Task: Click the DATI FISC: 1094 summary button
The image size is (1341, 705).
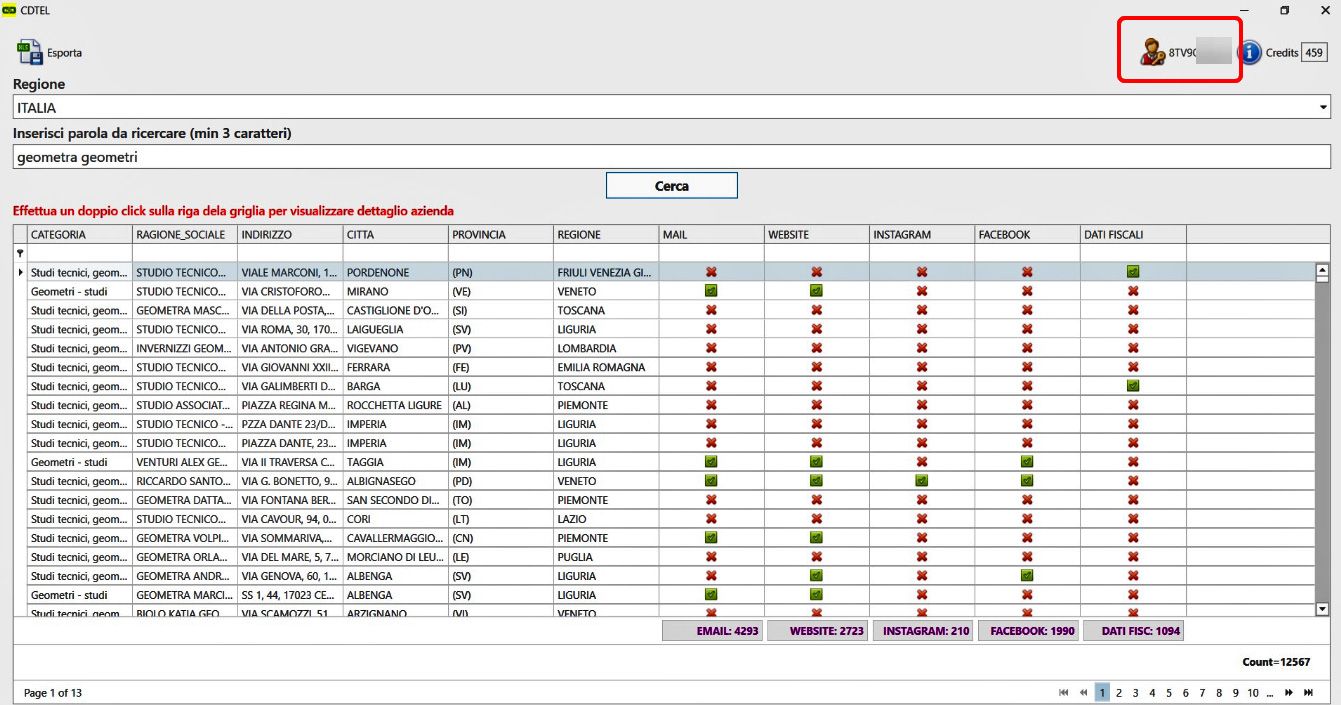Action: click(1133, 631)
